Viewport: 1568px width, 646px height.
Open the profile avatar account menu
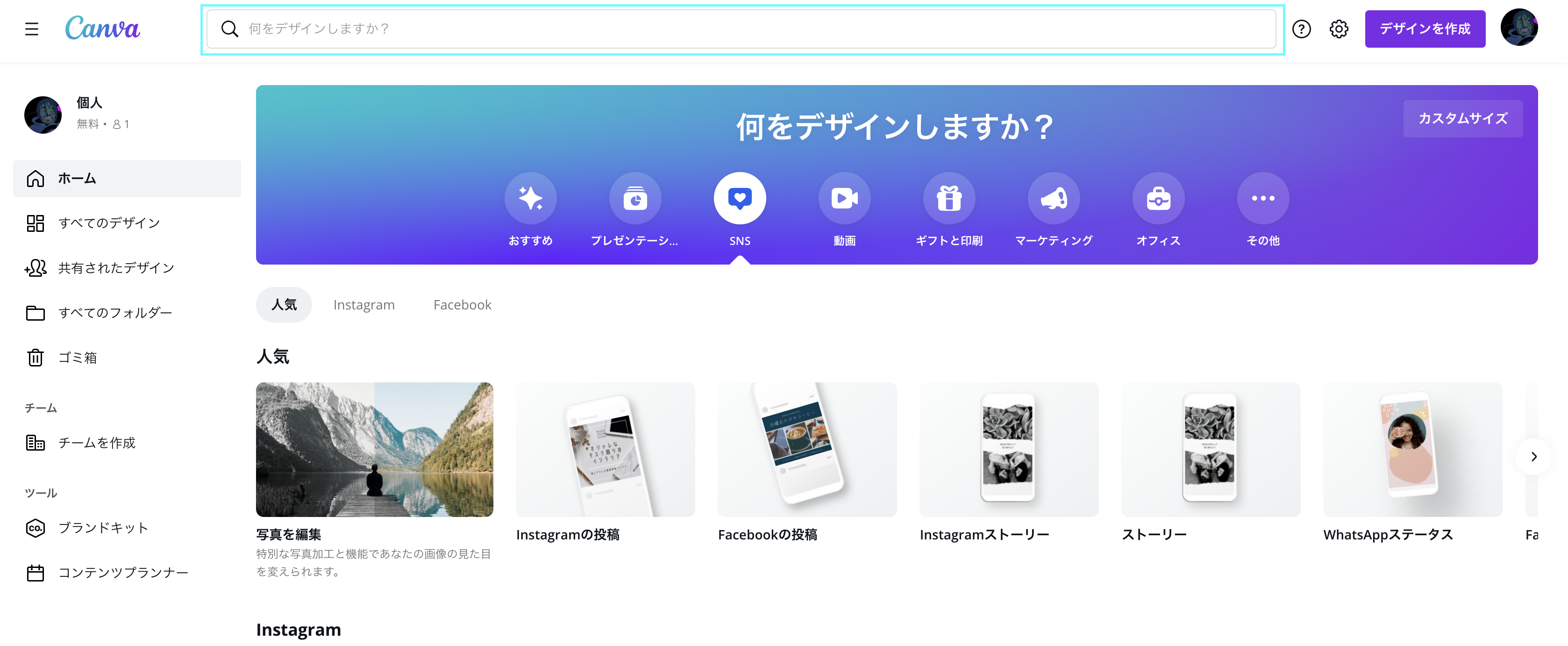[1518, 29]
